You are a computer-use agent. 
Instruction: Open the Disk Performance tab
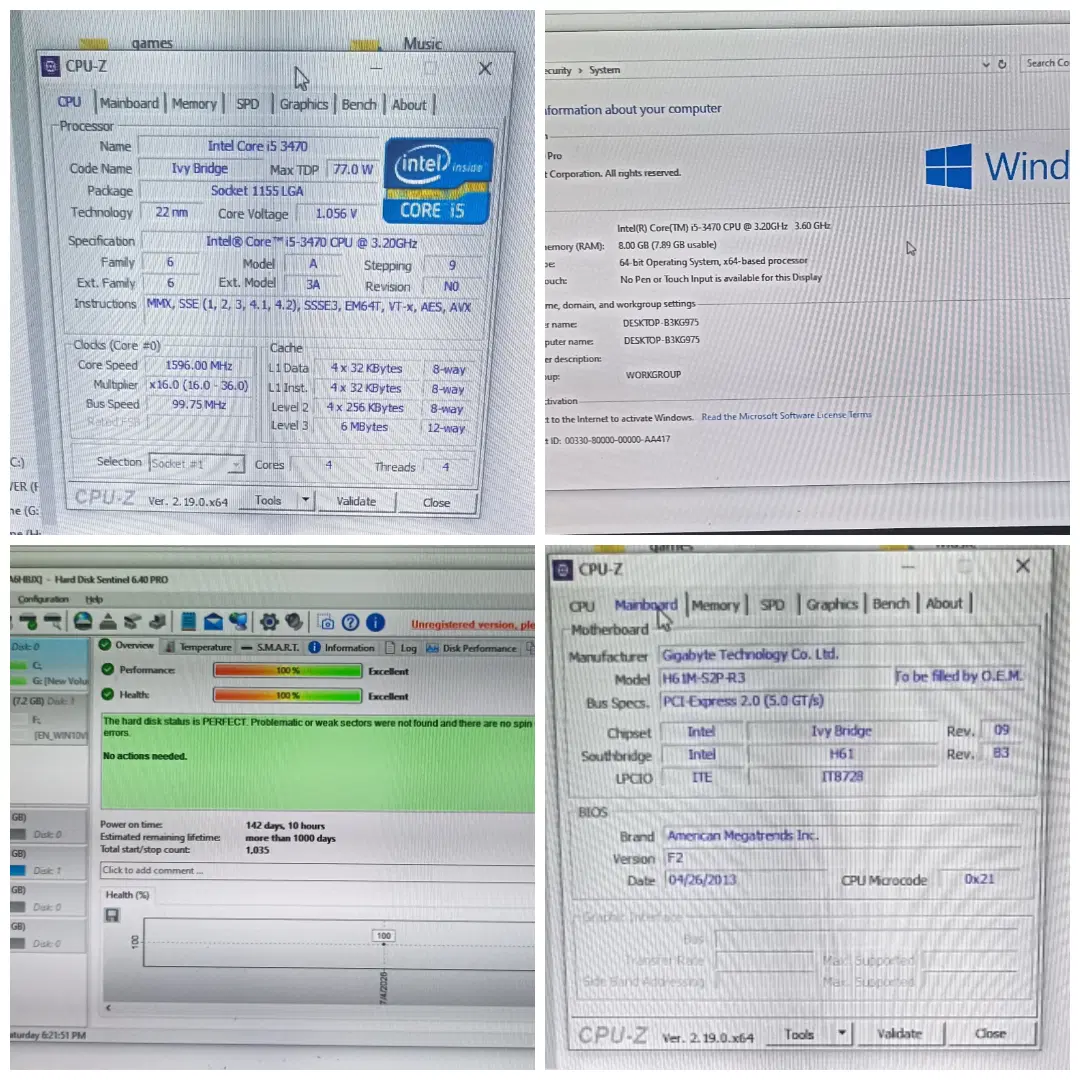click(472, 648)
